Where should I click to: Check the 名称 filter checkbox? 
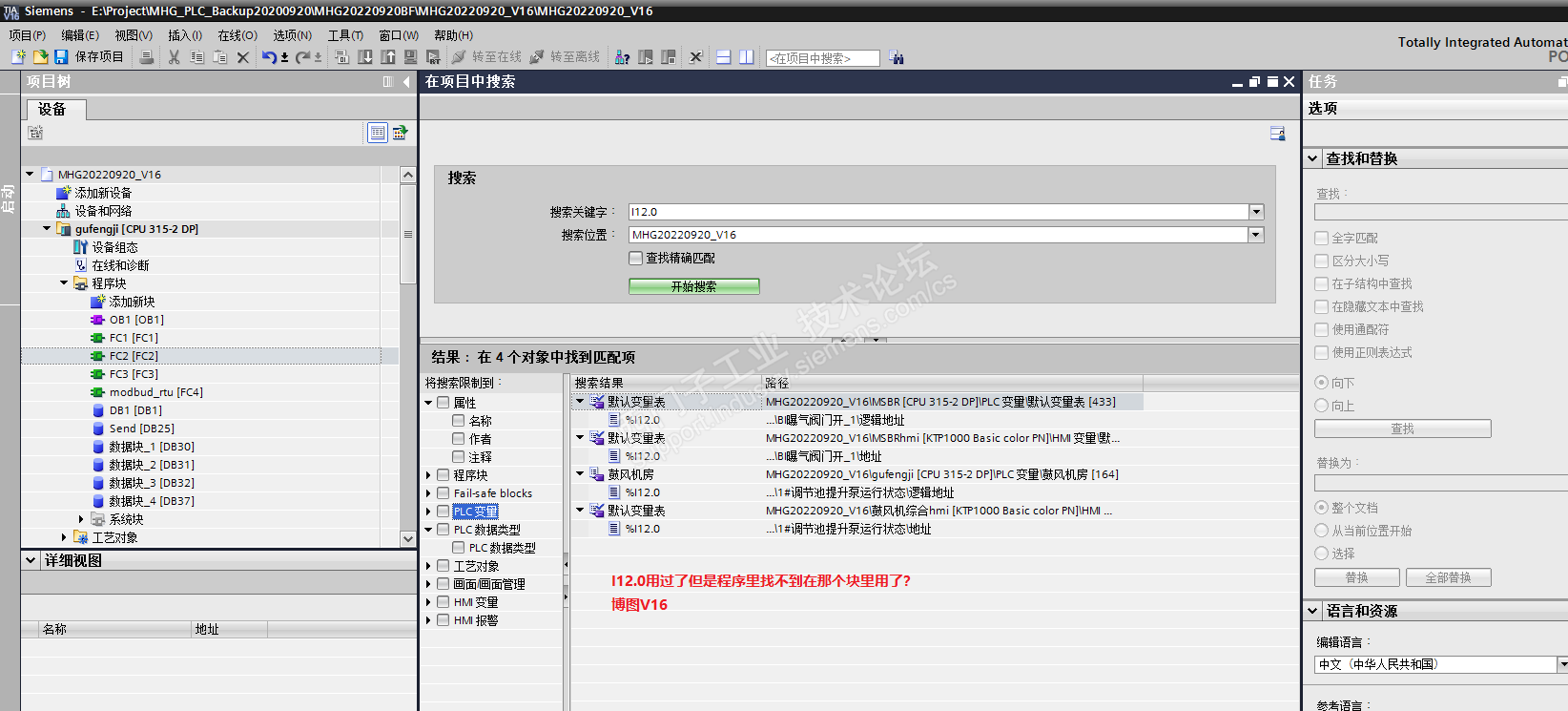(459, 421)
